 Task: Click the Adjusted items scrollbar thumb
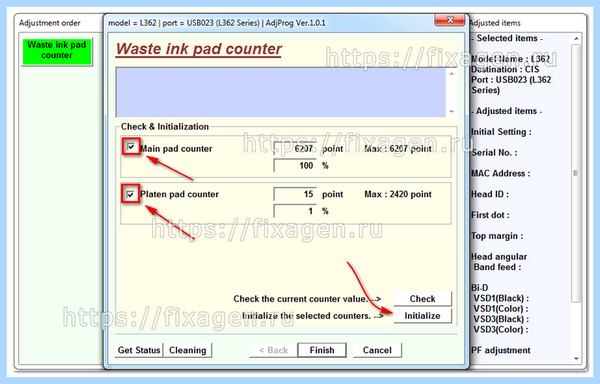click(576, 173)
